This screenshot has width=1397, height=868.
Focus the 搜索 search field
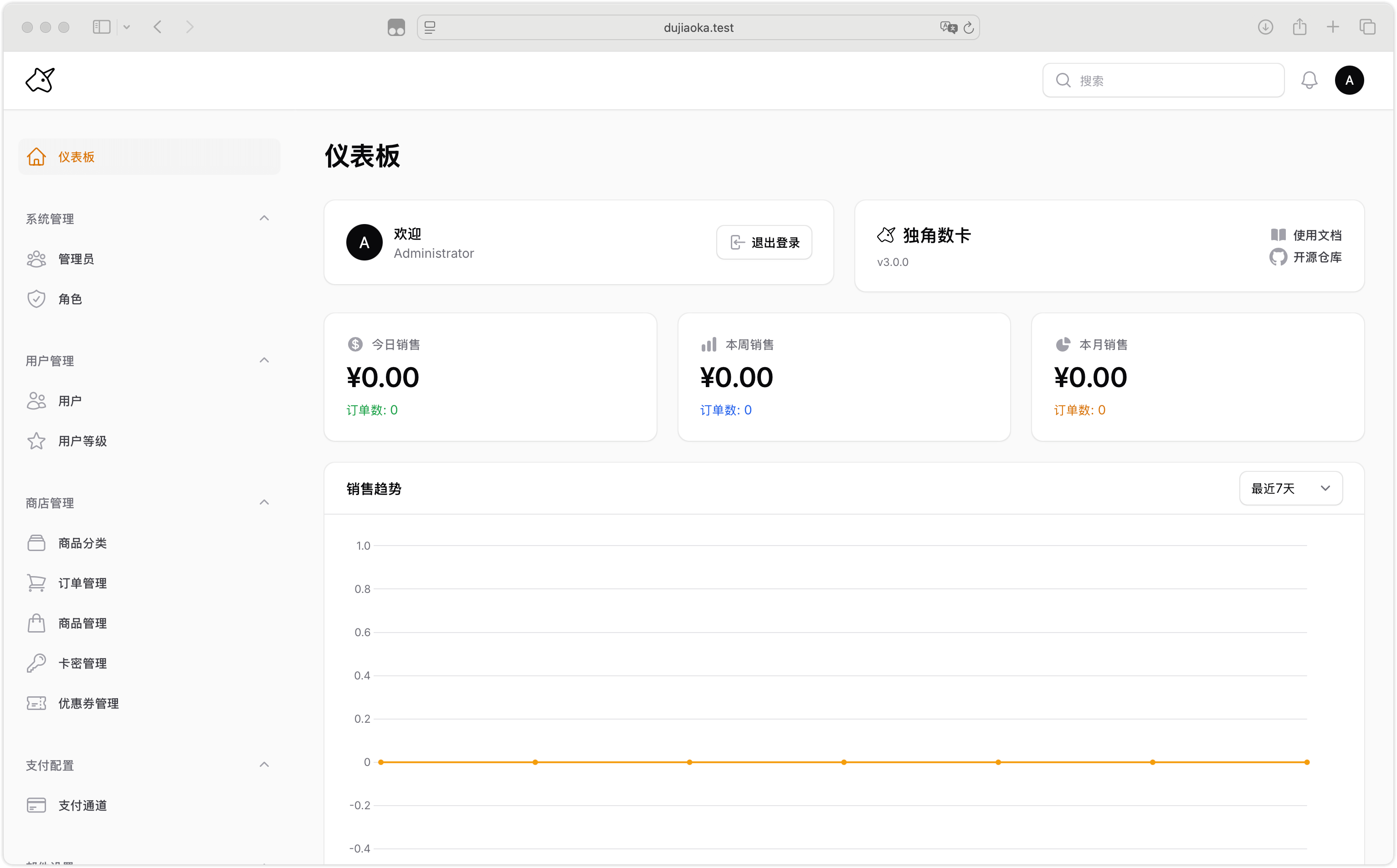[1163, 80]
